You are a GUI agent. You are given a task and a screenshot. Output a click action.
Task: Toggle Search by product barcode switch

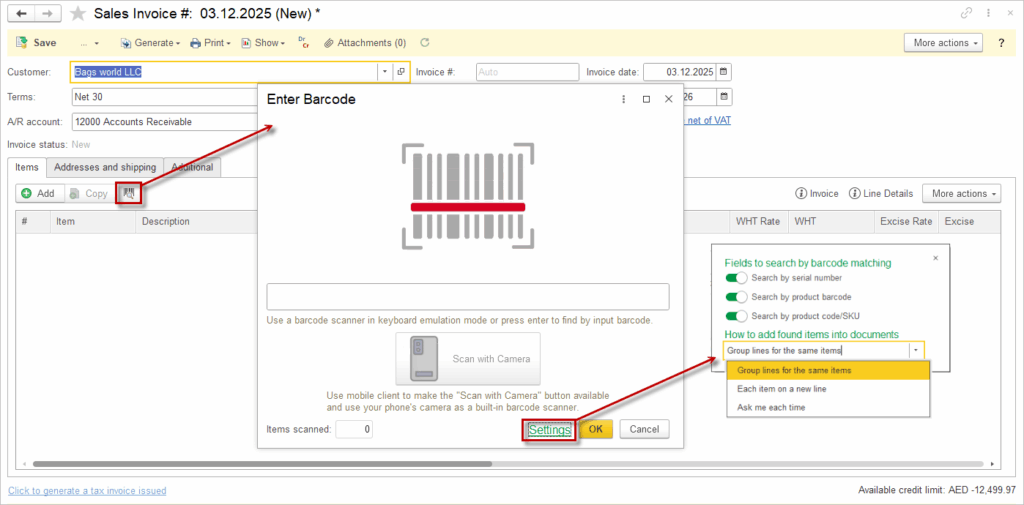736,297
